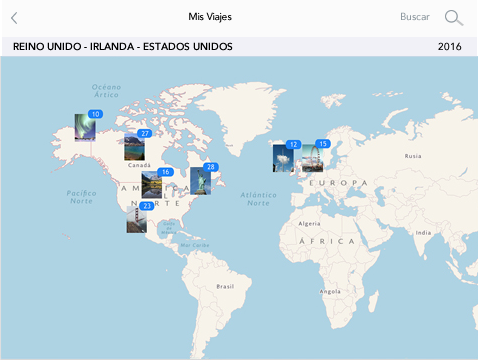Click the Mis Viajes header title
478x360 pixels.
point(210,17)
